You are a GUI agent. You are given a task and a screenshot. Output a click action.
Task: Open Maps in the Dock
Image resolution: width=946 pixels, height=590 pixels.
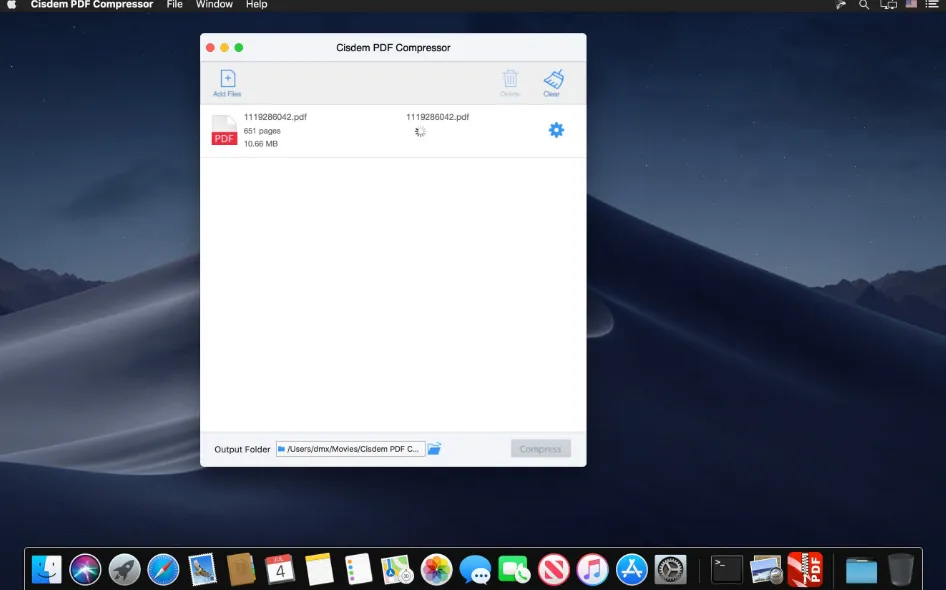pyautogui.click(x=397, y=569)
